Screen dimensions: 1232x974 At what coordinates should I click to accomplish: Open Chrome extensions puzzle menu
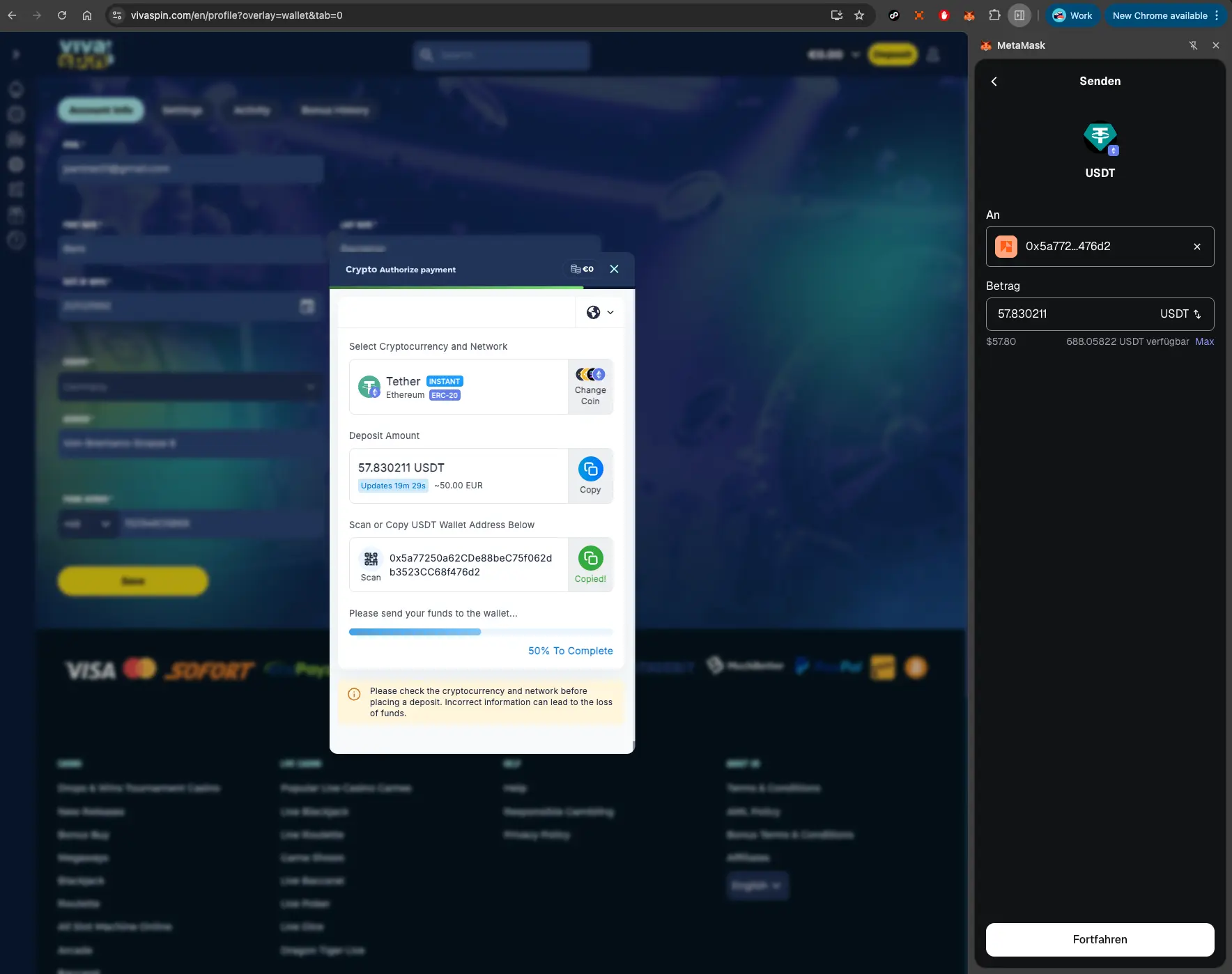pyautogui.click(x=994, y=15)
